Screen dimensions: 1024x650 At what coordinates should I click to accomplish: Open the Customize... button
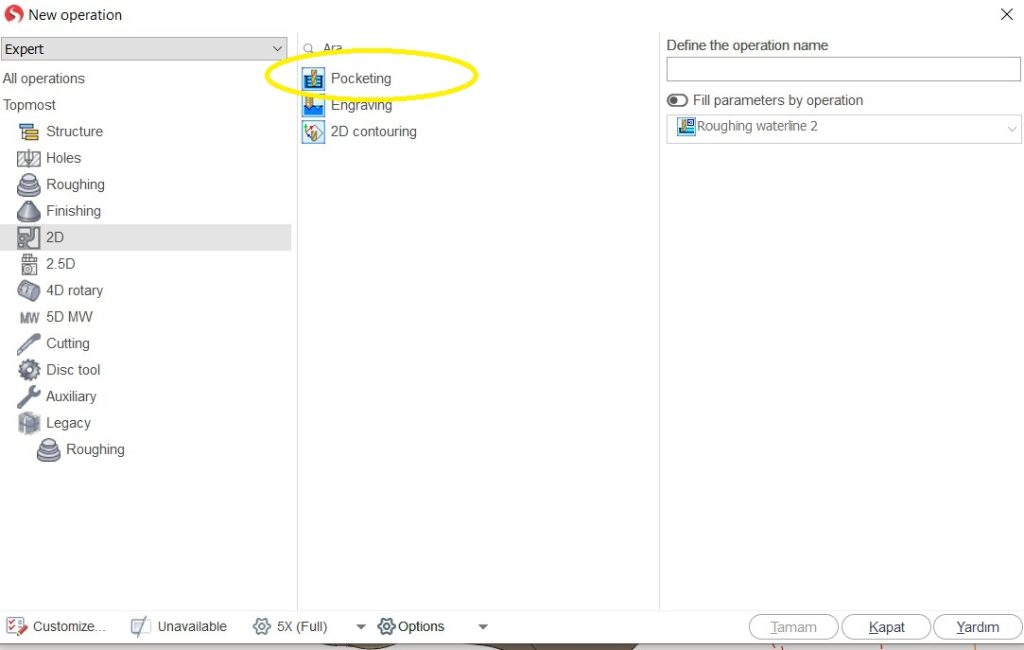(56, 627)
